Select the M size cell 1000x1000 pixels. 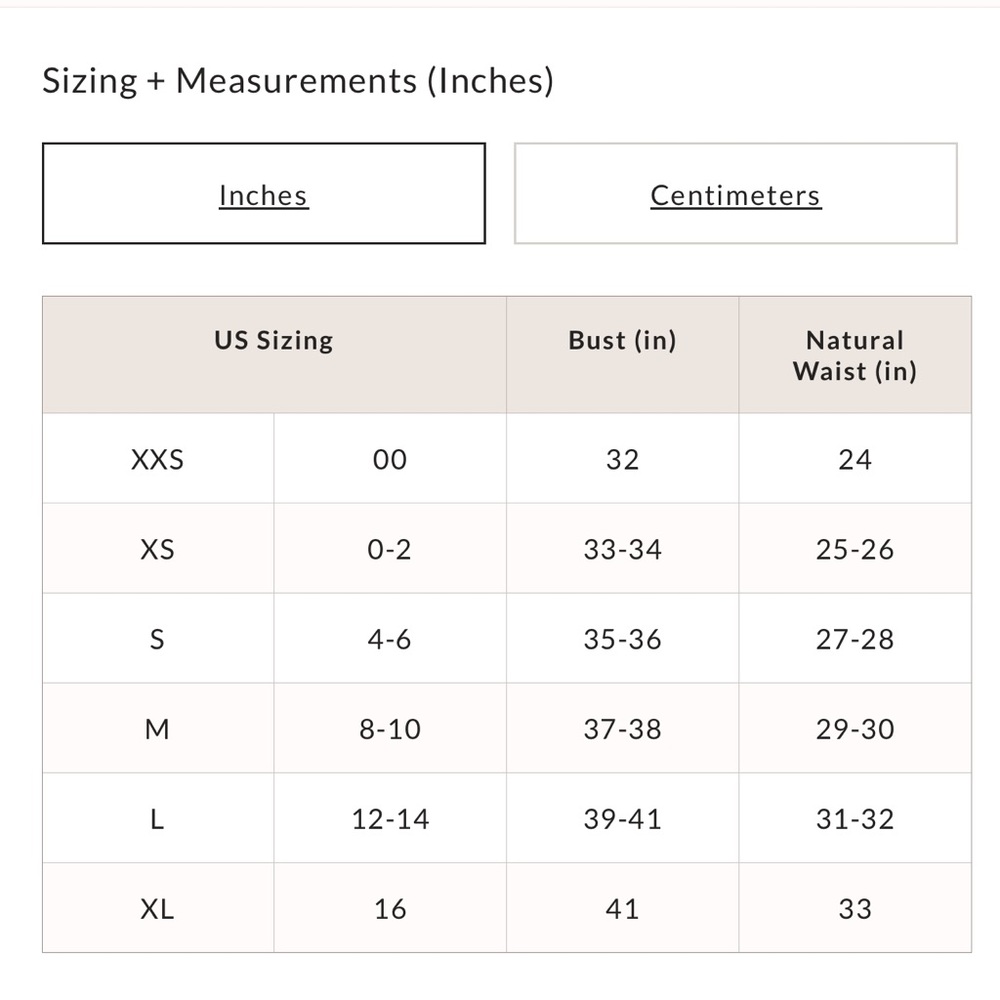(158, 728)
